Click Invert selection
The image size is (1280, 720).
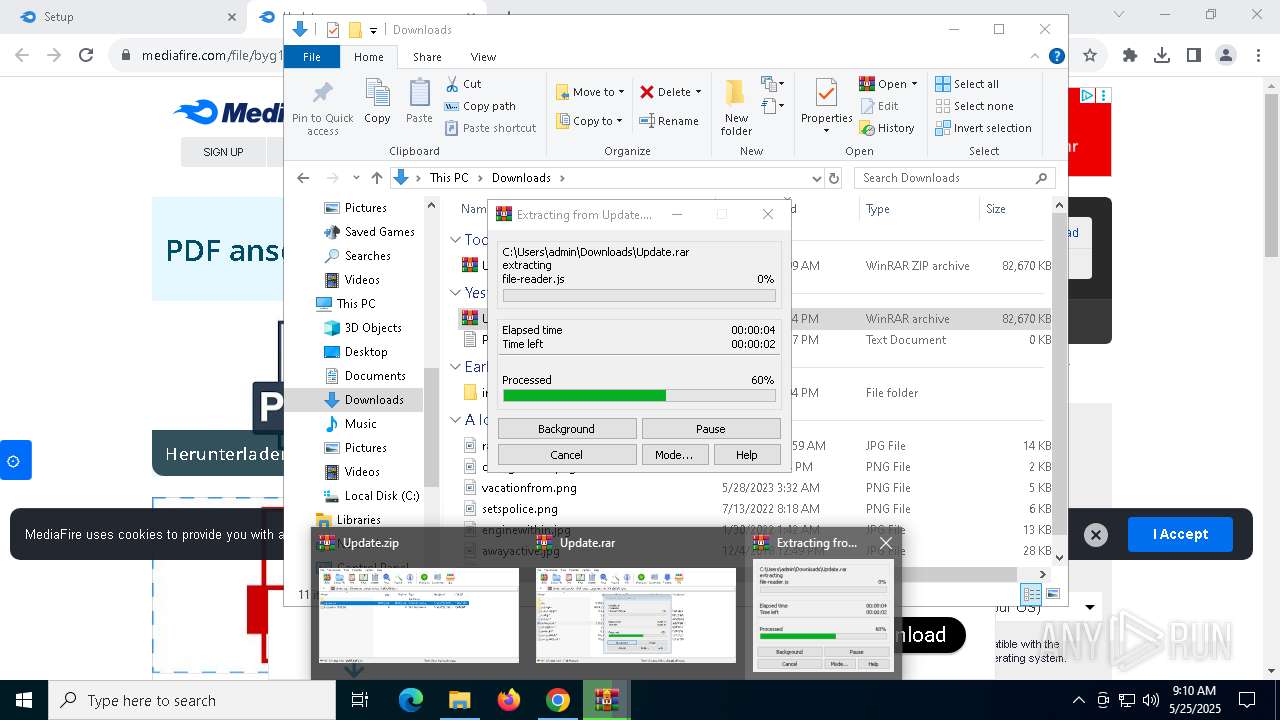click(x=984, y=128)
